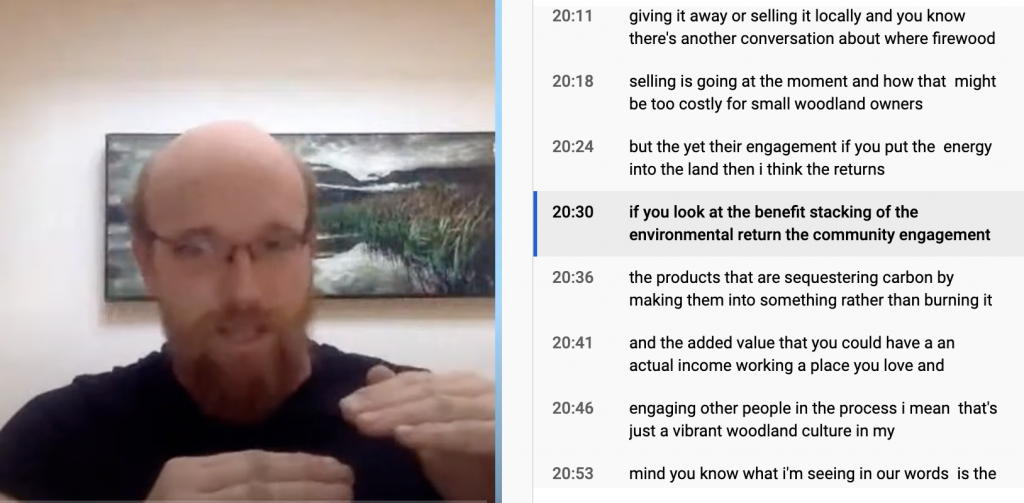Screen dimensions: 1024x503
Task: Jump to transcript timestamp 20:41
Action: click(x=572, y=342)
